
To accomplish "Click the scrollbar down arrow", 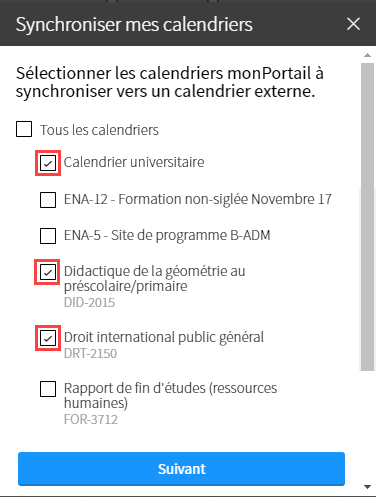I will pos(367,487).
